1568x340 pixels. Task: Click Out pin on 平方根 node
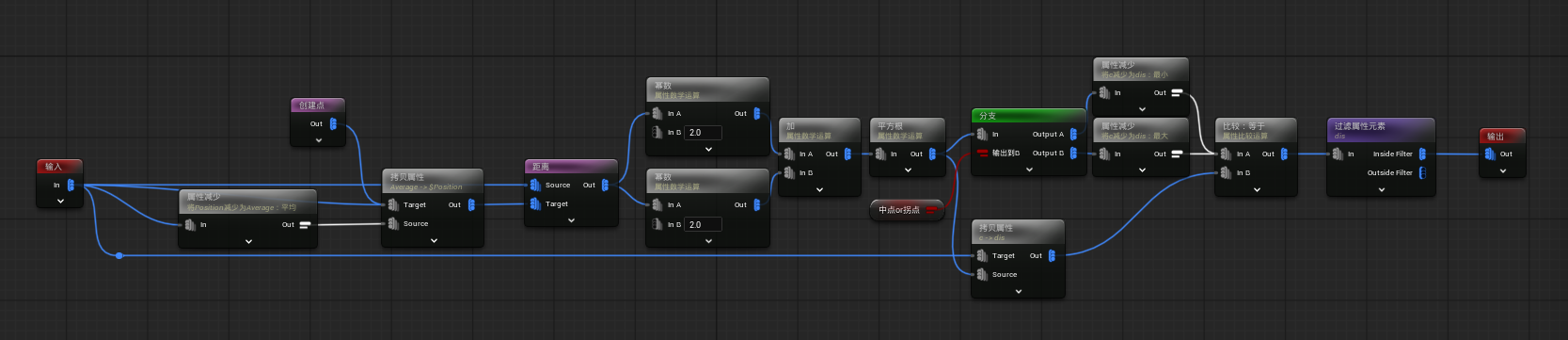click(x=932, y=154)
